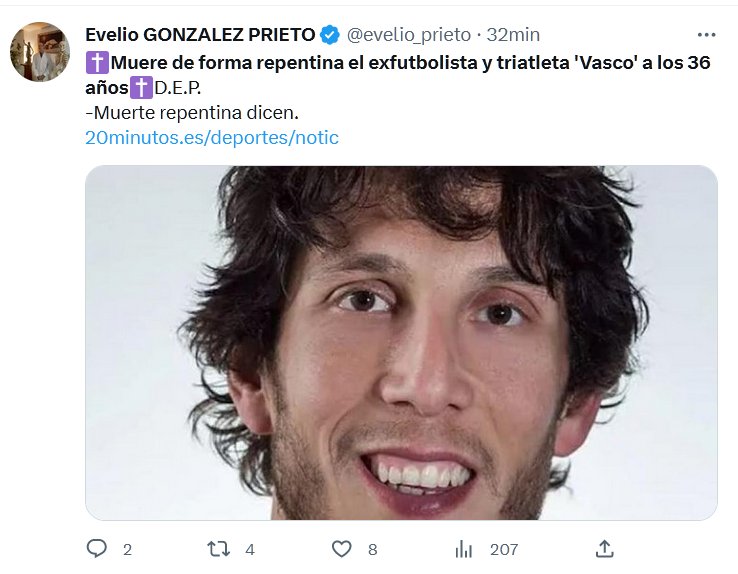This screenshot has width=738, height=574.
Task: Click the 'Muerte repentina dicen.' tweet text
Action: click(x=192, y=113)
